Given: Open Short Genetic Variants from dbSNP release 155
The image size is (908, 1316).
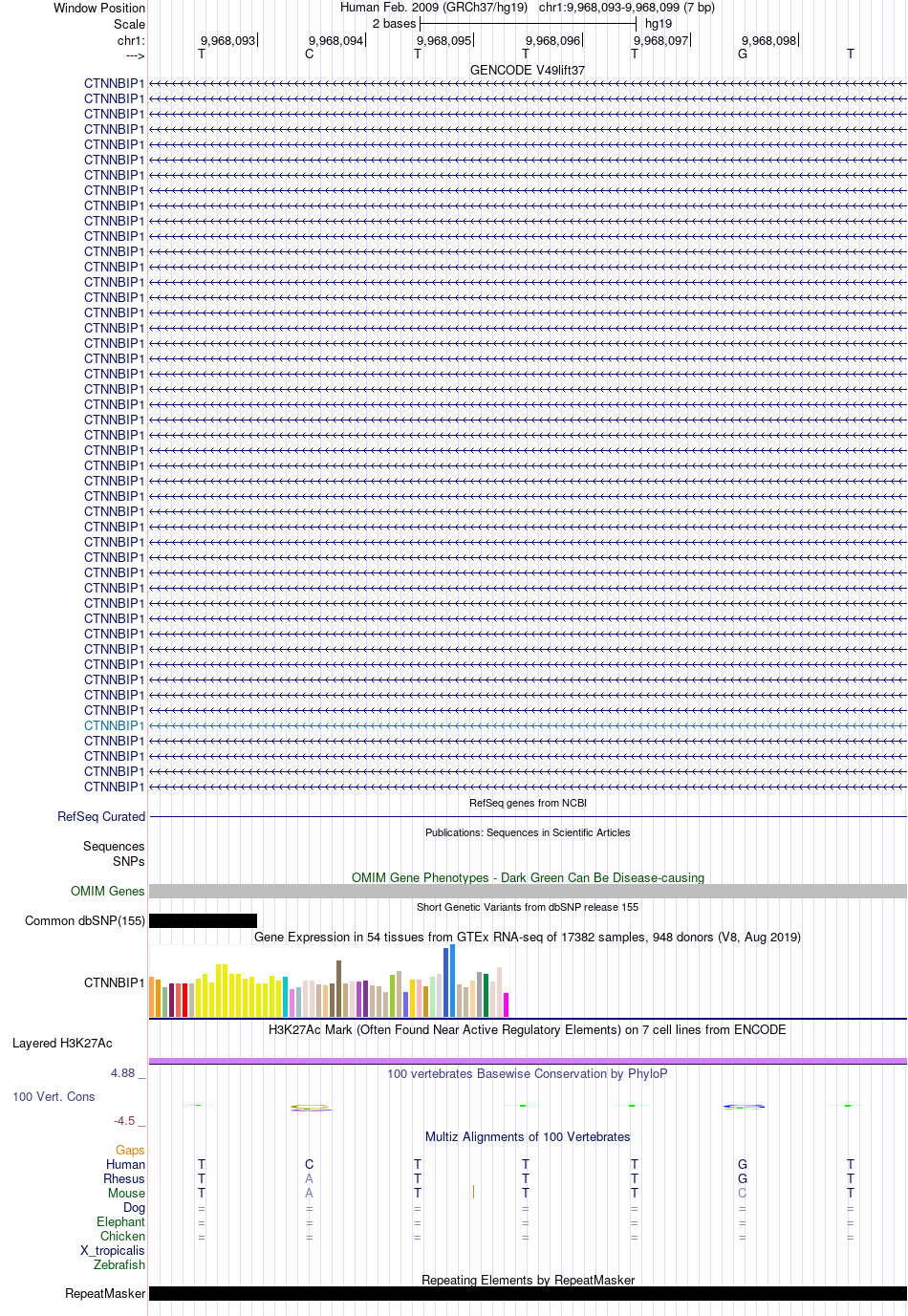Looking at the screenshot, I should (528, 907).
